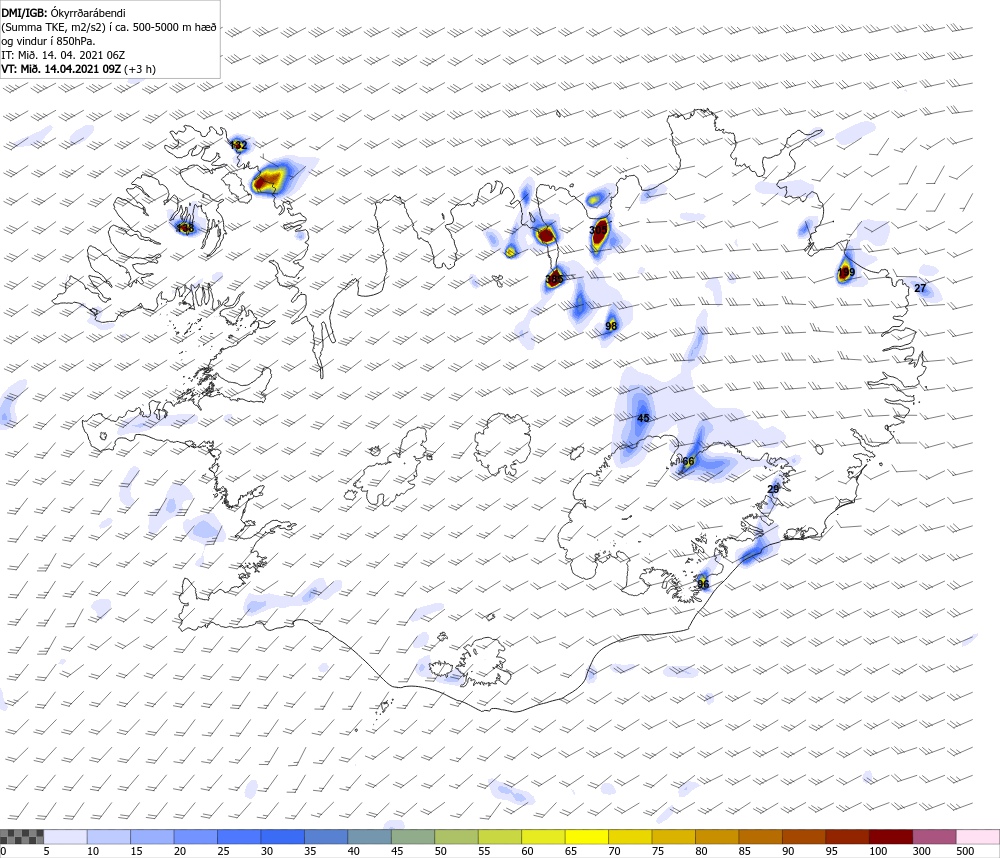Select the '300' legend scale number
1000x858 pixels.
click(x=922, y=851)
